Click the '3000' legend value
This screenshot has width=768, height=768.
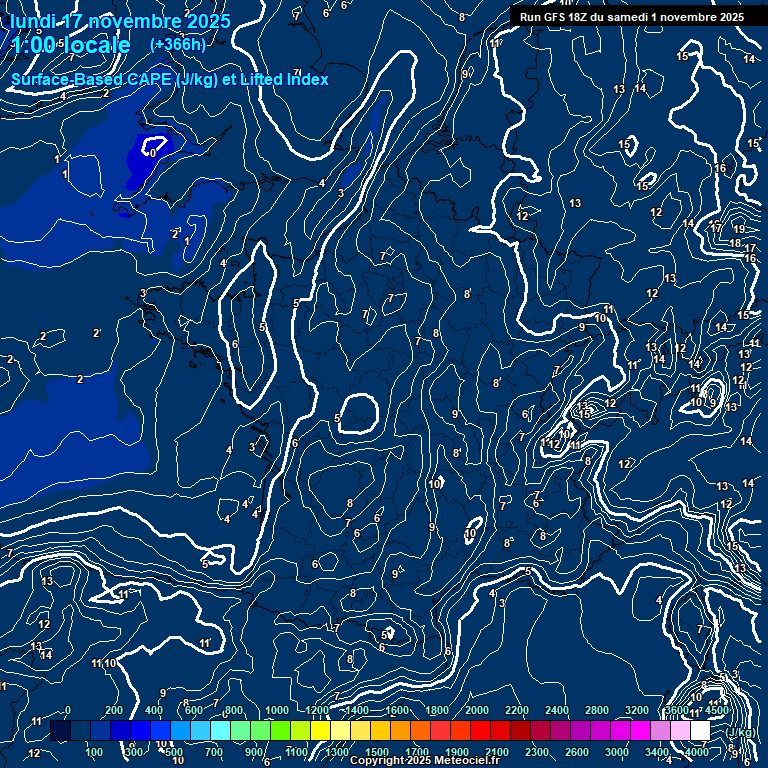[x=617, y=752]
